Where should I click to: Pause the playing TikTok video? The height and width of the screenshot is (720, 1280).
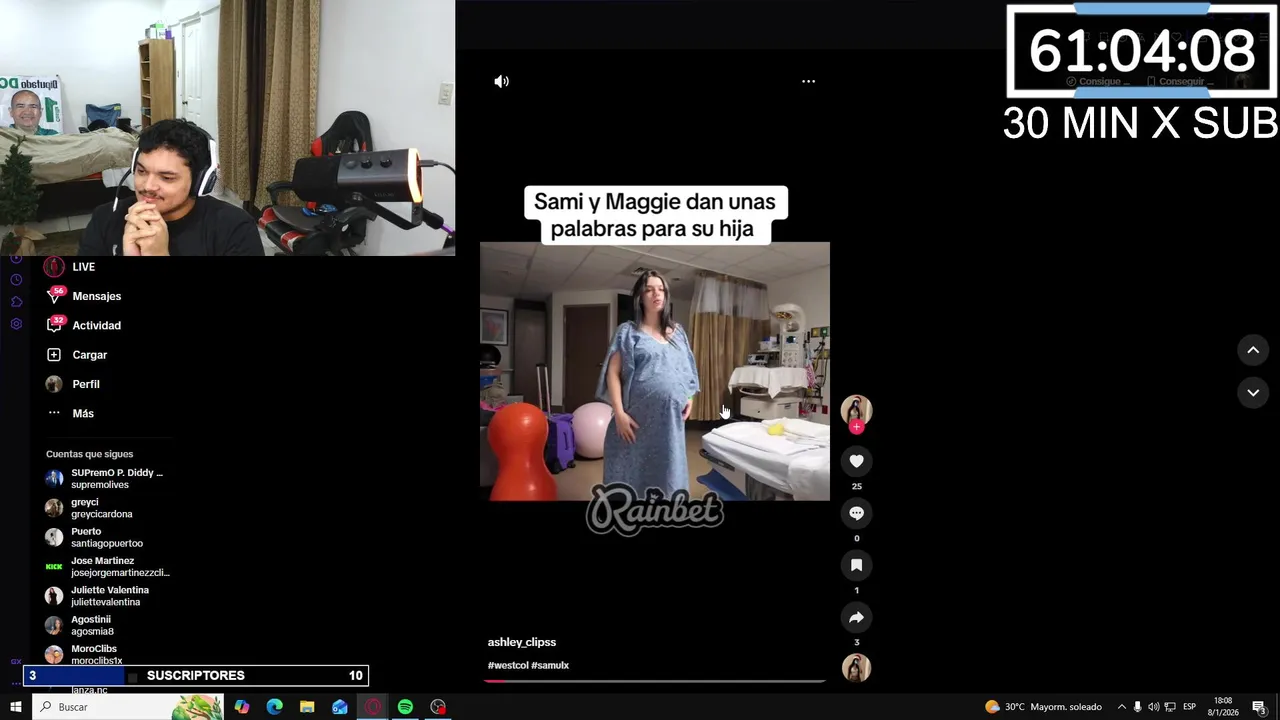coord(655,371)
